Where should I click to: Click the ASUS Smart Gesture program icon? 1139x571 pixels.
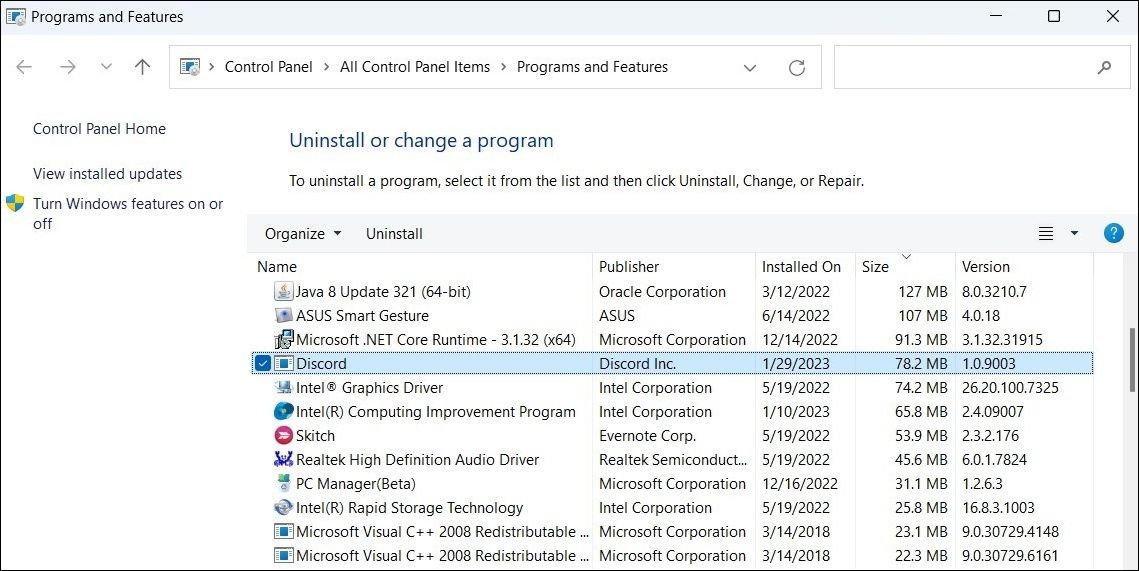283,315
